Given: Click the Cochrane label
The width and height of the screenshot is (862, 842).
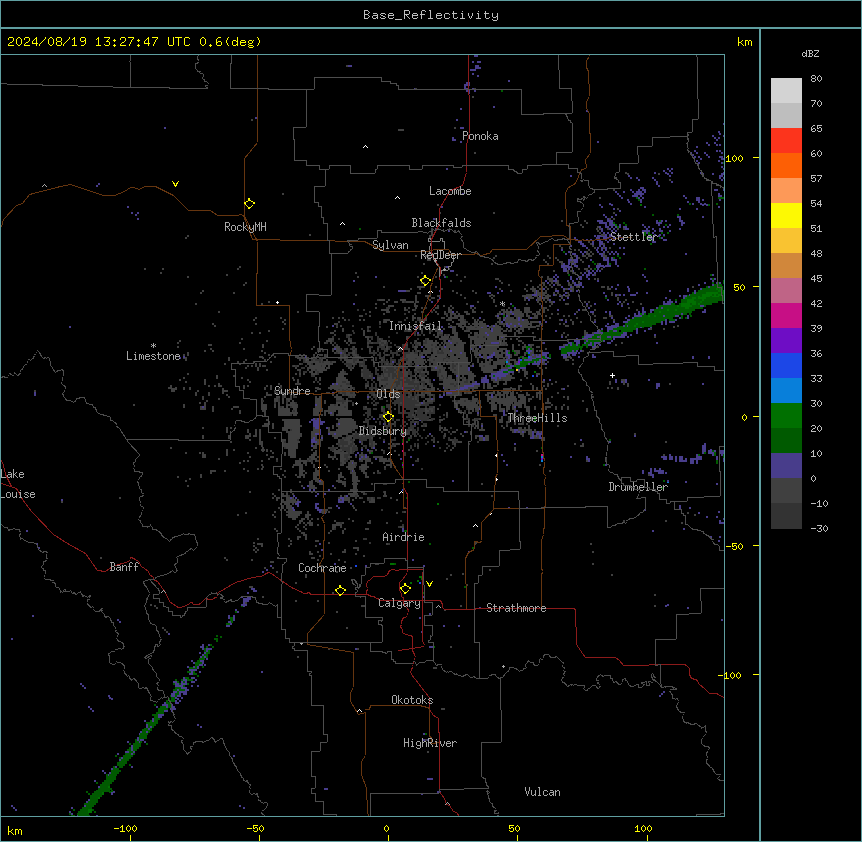Looking at the screenshot, I should pyautogui.click(x=322, y=568).
